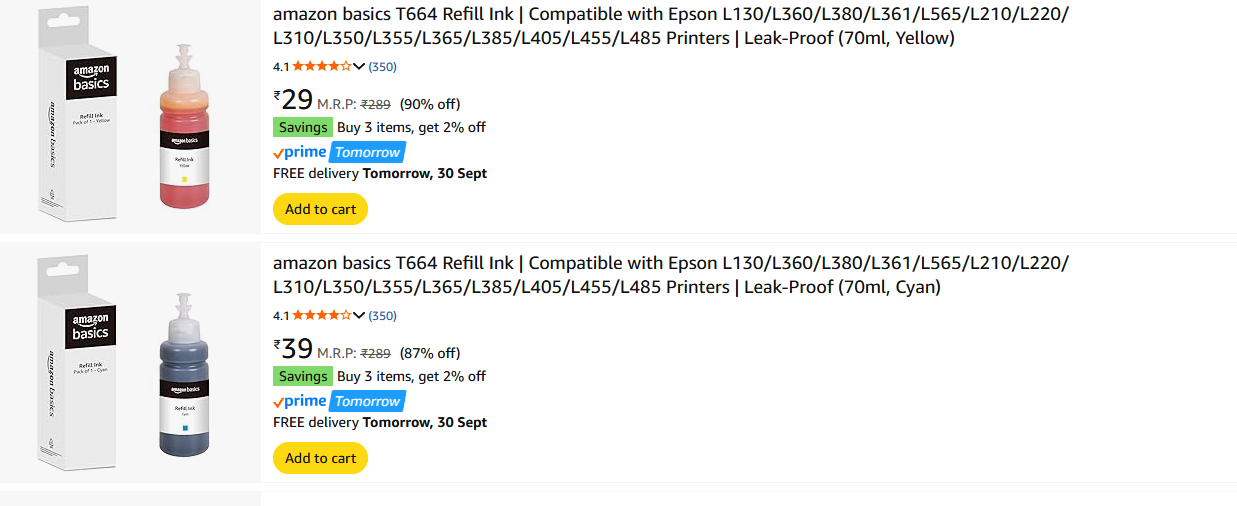
Task: Expand rating breakdown chevron for Yellow ink
Action: click(359, 67)
